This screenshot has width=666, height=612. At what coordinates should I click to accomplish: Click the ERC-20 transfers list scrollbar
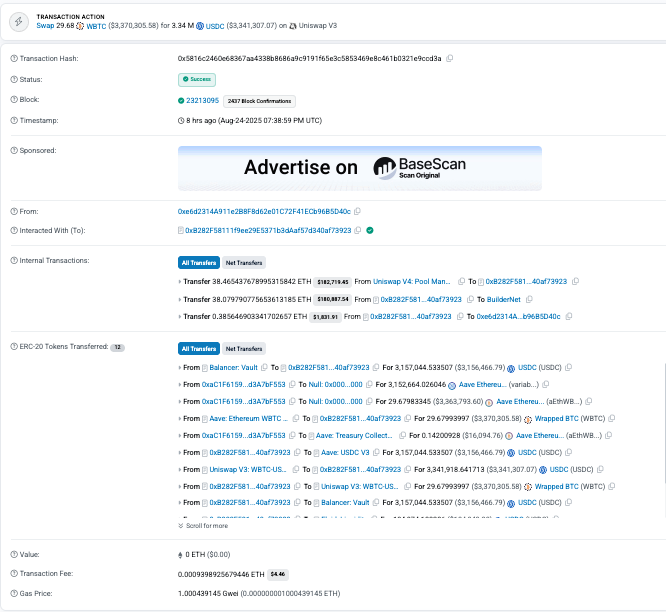coord(664,423)
